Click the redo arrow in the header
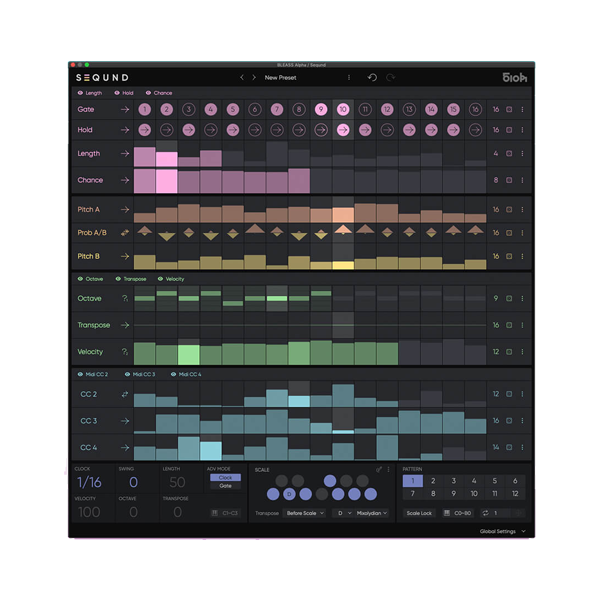 (x=390, y=77)
